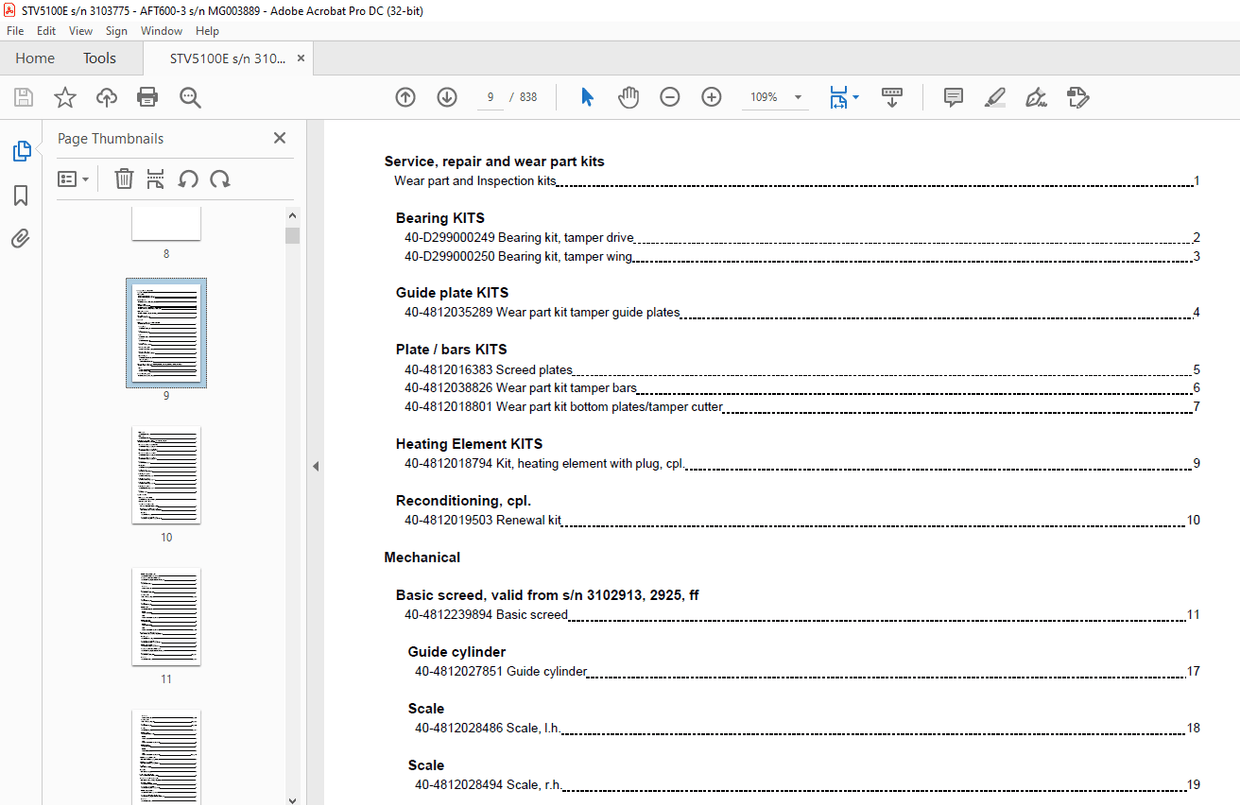Open the View menu
The height and width of the screenshot is (805, 1240).
(x=80, y=31)
